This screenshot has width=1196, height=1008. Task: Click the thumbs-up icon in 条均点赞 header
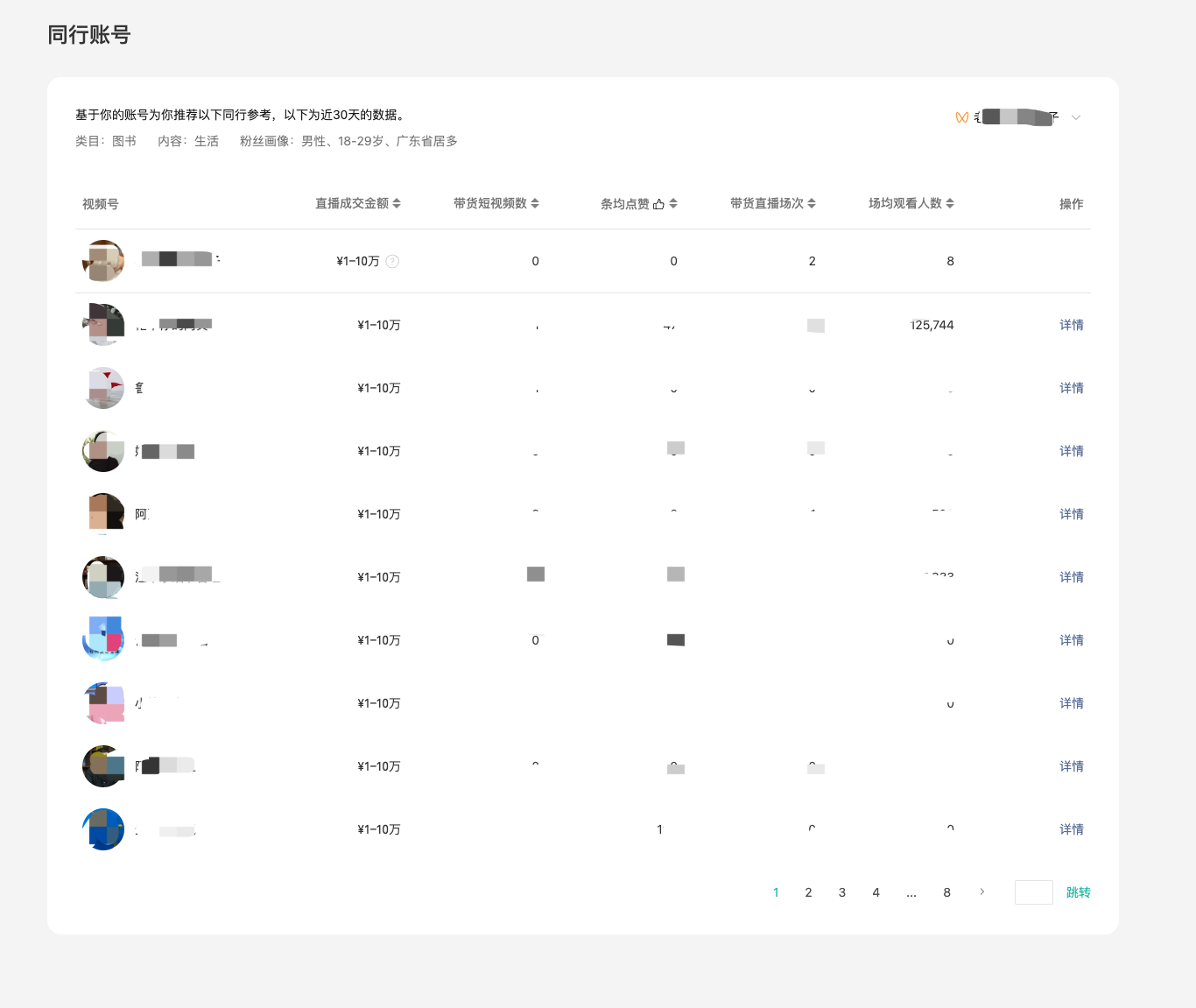658,204
